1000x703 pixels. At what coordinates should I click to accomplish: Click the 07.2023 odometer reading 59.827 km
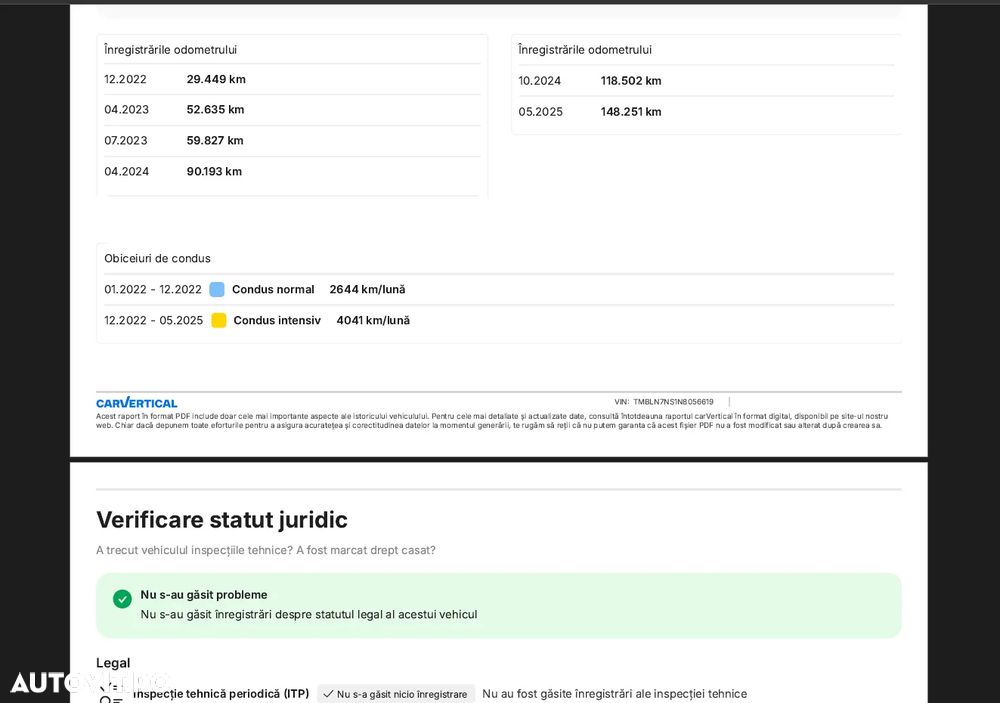click(x=215, y=141)
